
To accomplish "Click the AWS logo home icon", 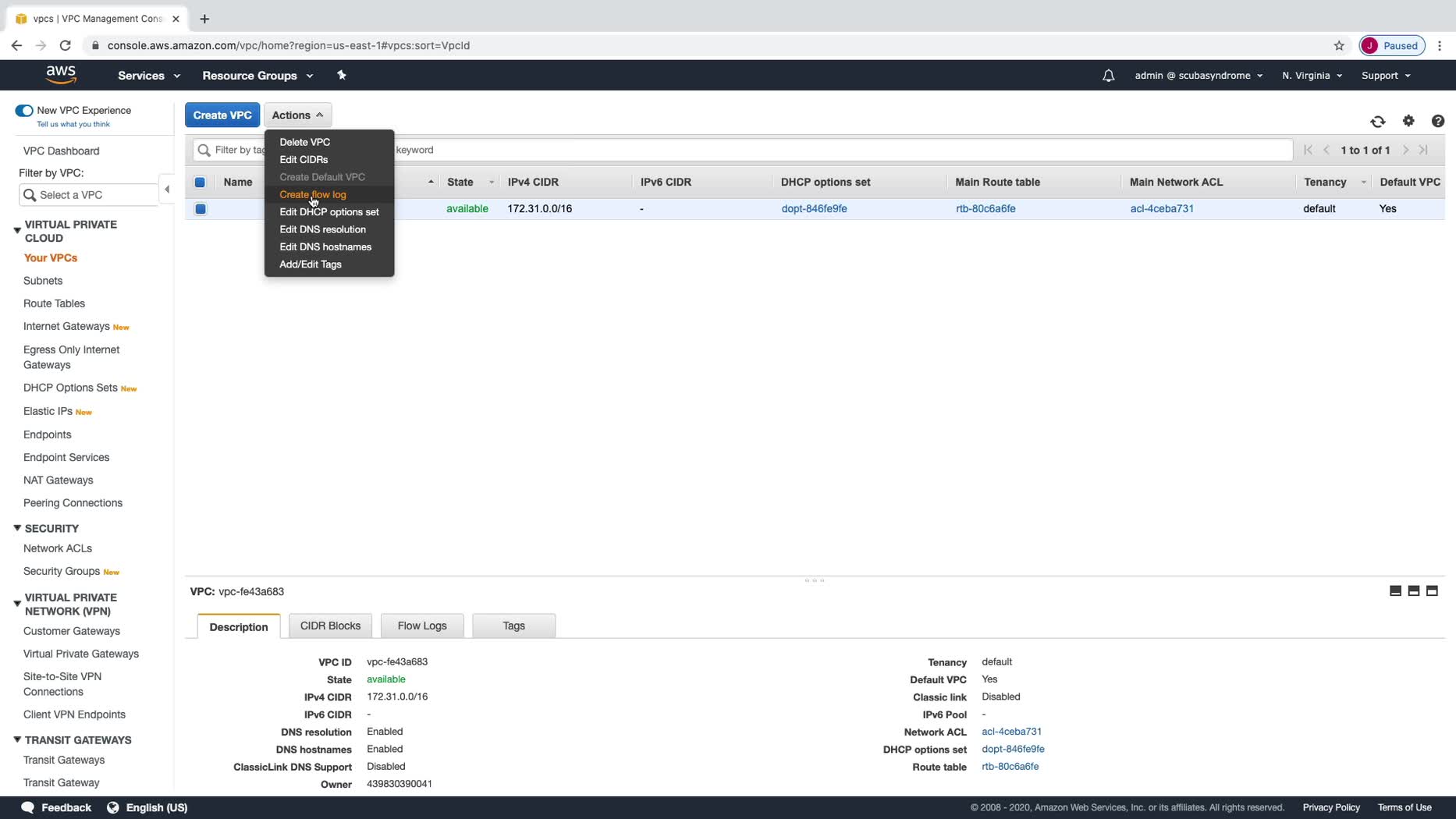I will pos(61,75).
